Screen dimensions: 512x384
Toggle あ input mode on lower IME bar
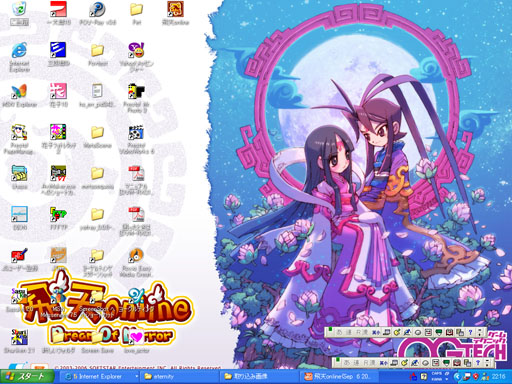(x=347, y=362)
